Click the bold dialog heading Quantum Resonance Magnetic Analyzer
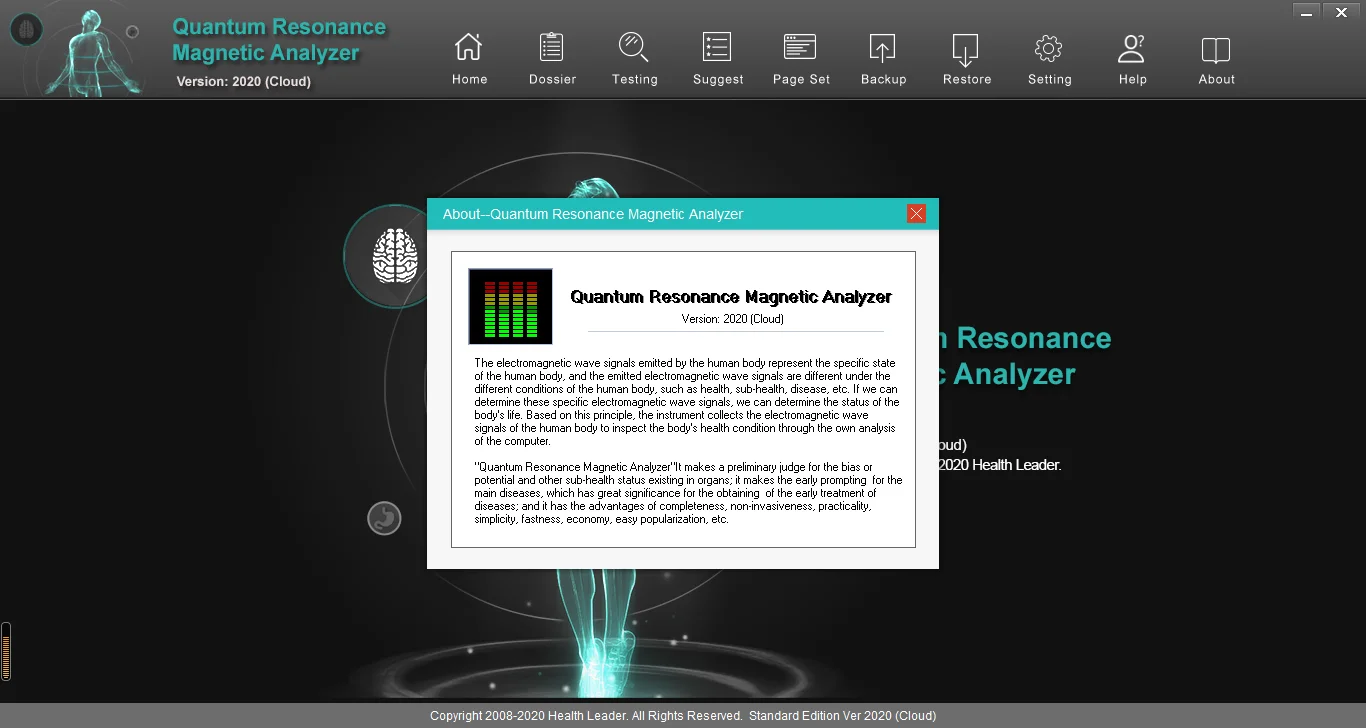 coord(731,296)
